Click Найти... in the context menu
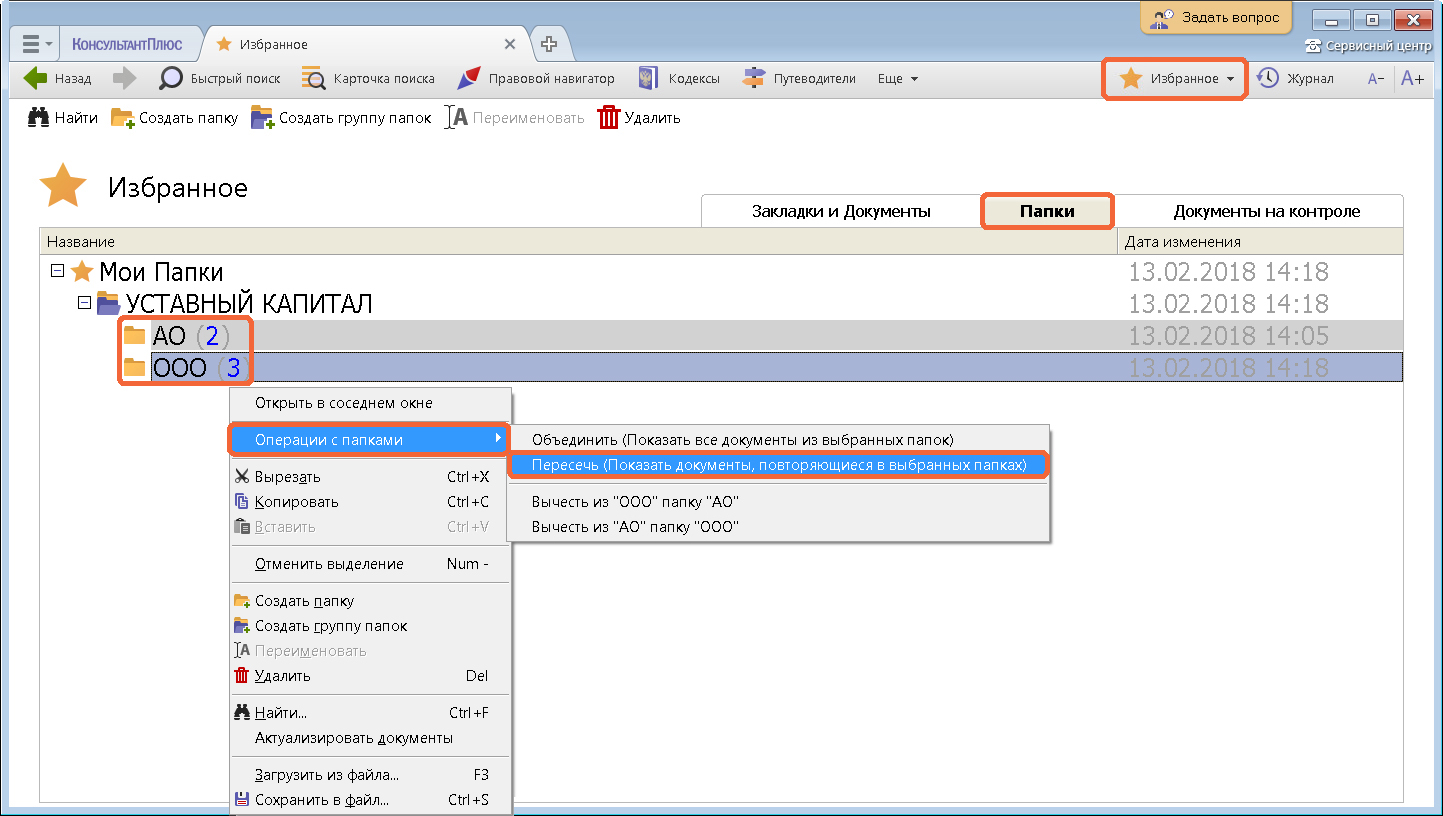 click(371, 713)
